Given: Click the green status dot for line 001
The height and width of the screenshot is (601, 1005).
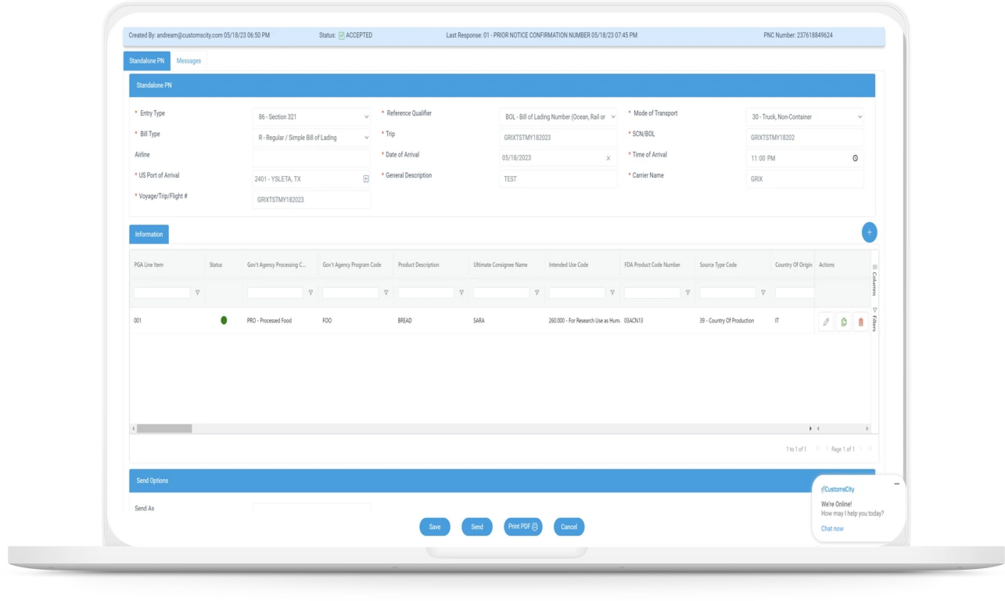Looking at the screenshot, I should click(224, 320).
